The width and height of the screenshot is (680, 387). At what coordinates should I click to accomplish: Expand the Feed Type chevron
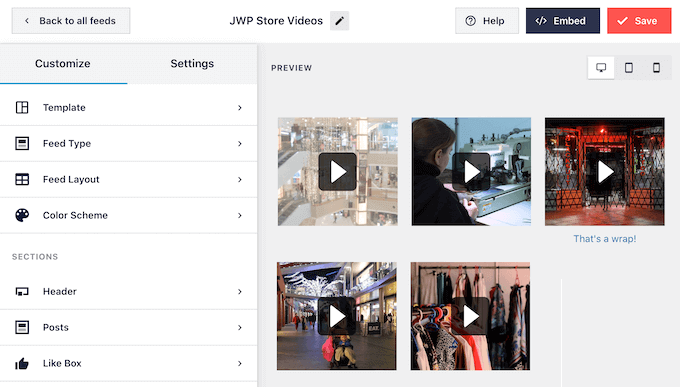240,144
